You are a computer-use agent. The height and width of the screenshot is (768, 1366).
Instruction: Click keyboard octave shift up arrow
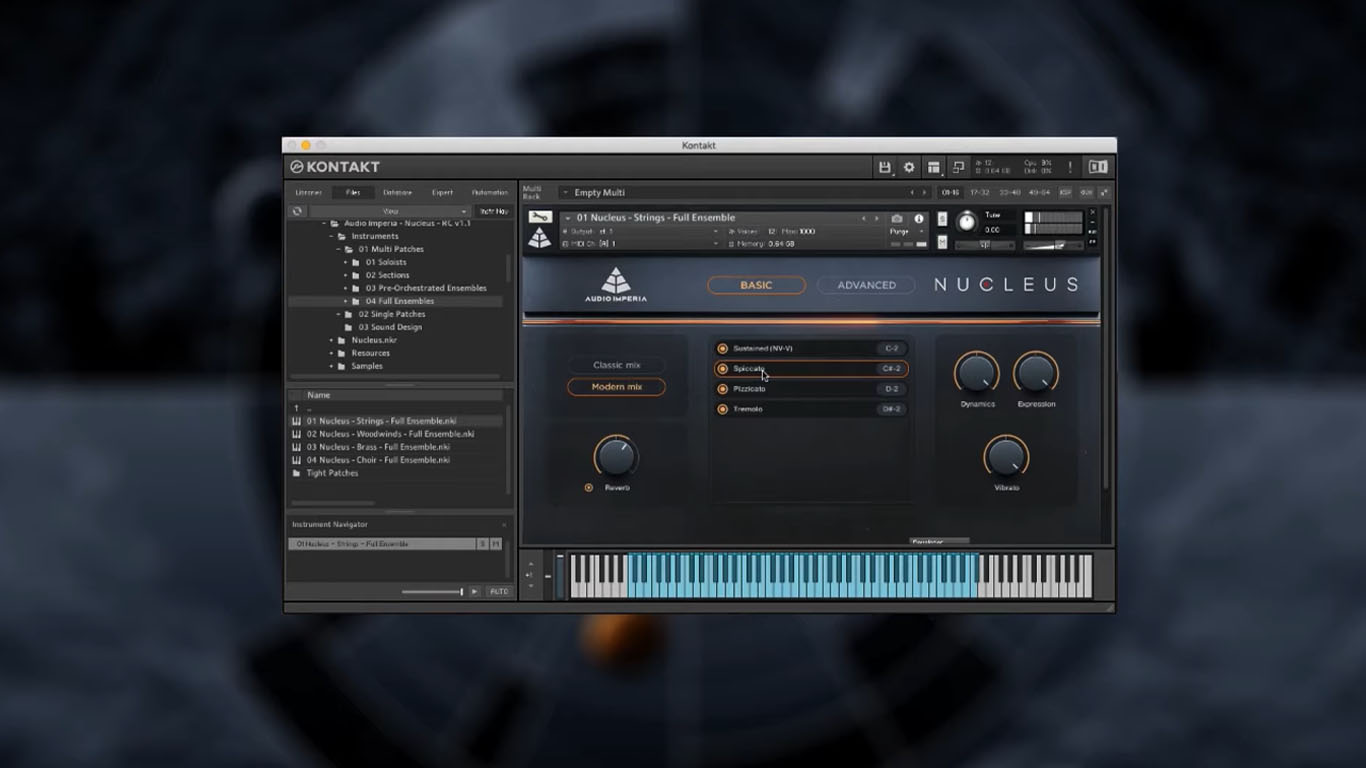530,564
